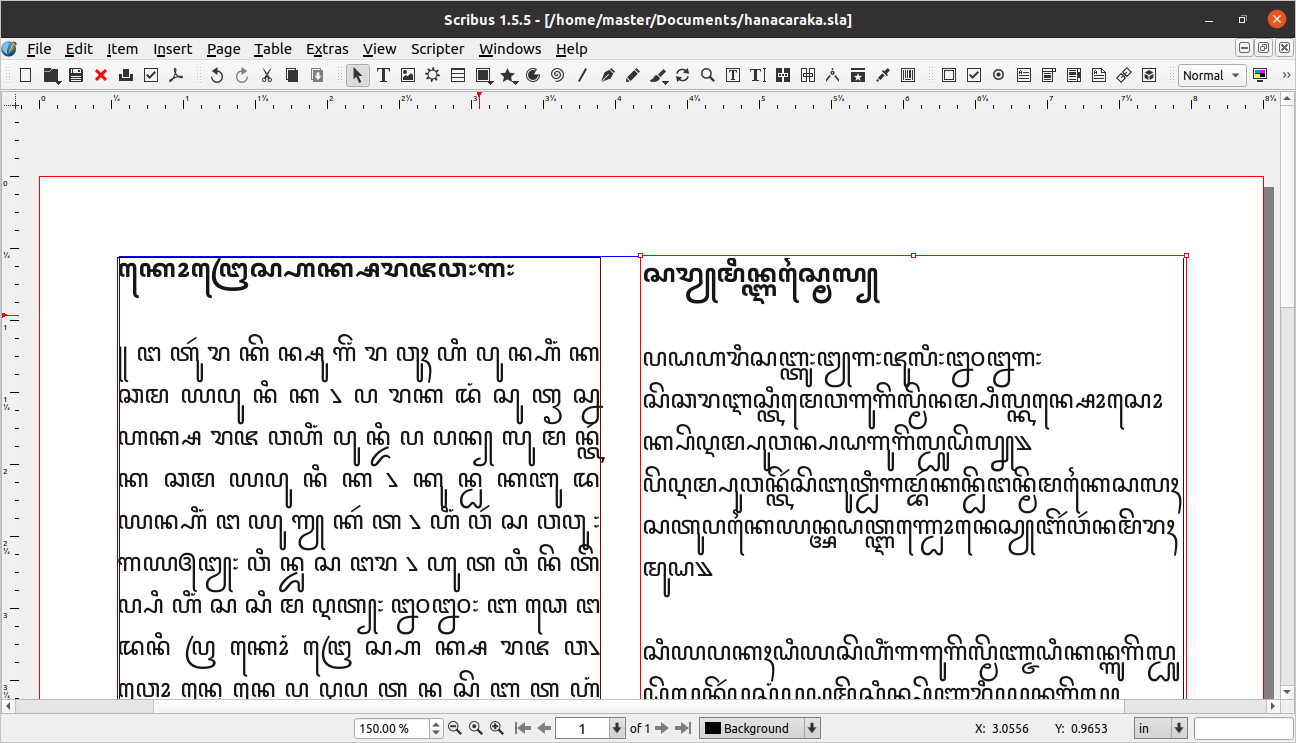Select the Arc tool
The image size is (1296, 743).
(x=533, y=75)
